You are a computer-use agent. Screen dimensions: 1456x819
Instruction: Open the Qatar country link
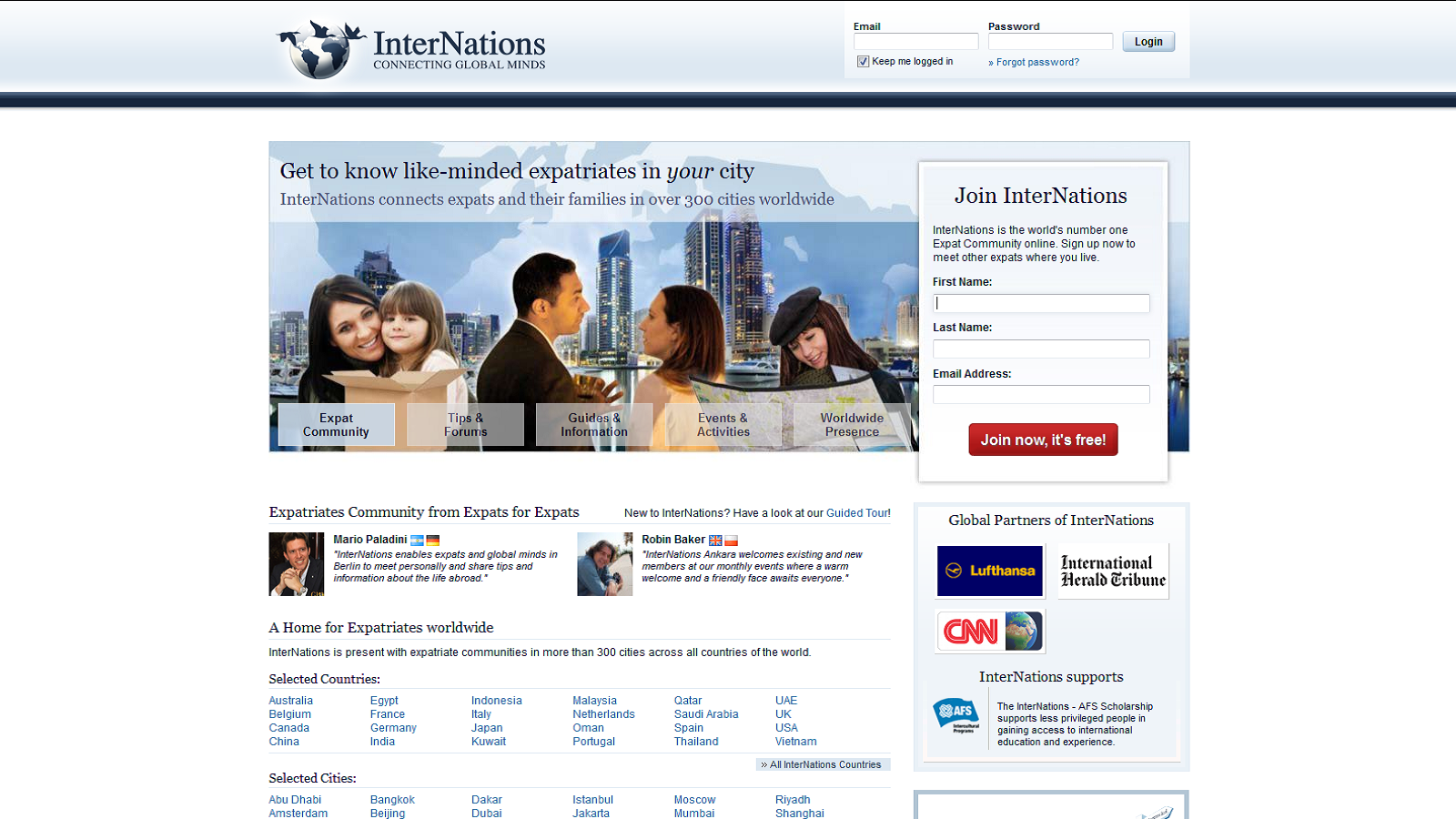(688, 701)
